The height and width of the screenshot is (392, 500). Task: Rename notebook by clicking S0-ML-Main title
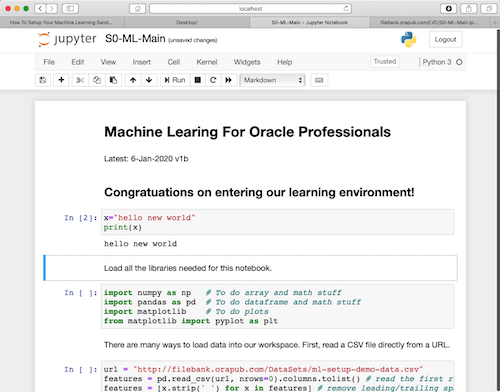pyautogui.click(x=135, y=39)
